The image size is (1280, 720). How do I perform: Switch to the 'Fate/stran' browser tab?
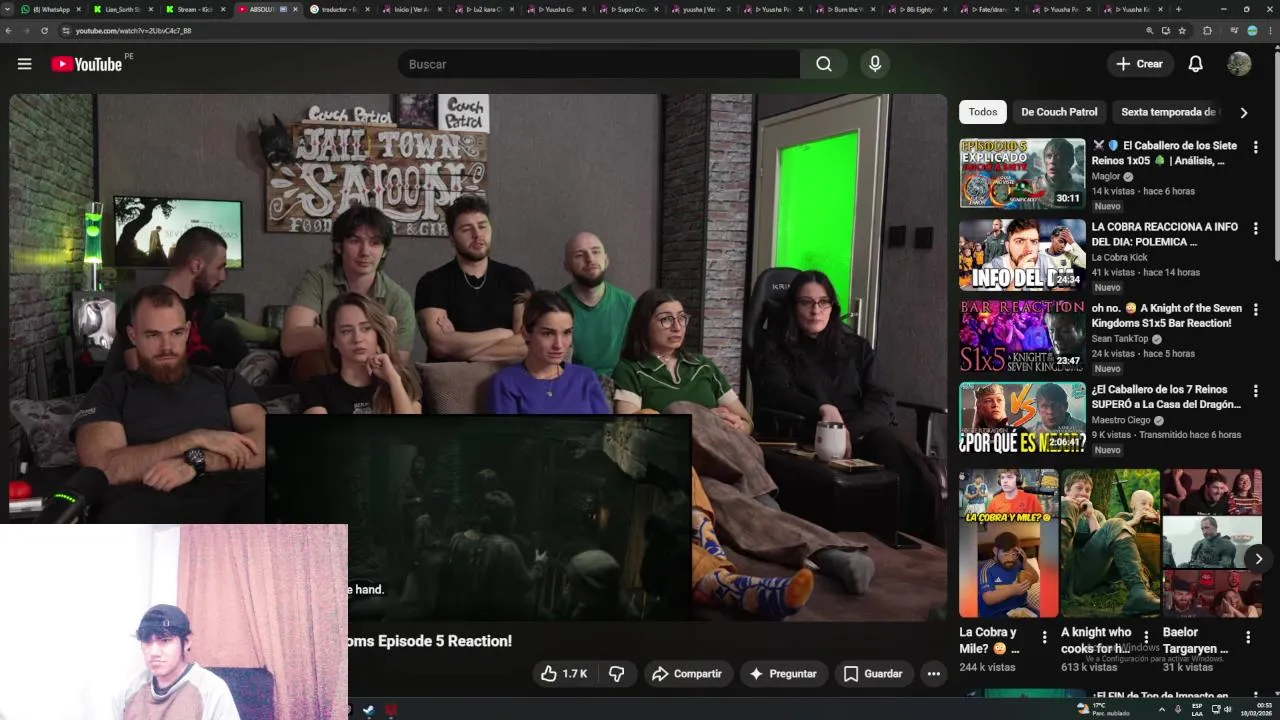tap(988, 9)
